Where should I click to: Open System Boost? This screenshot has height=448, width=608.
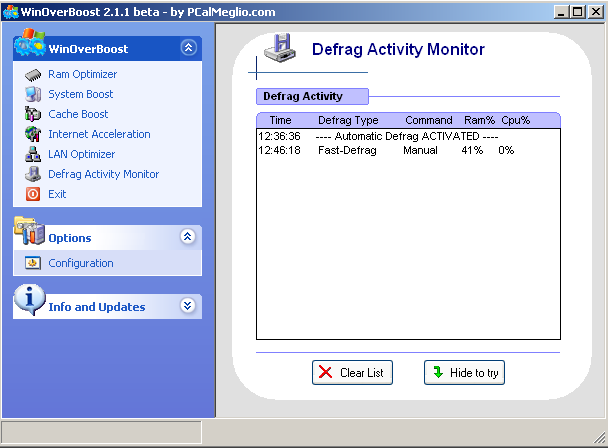pos(81,94)
